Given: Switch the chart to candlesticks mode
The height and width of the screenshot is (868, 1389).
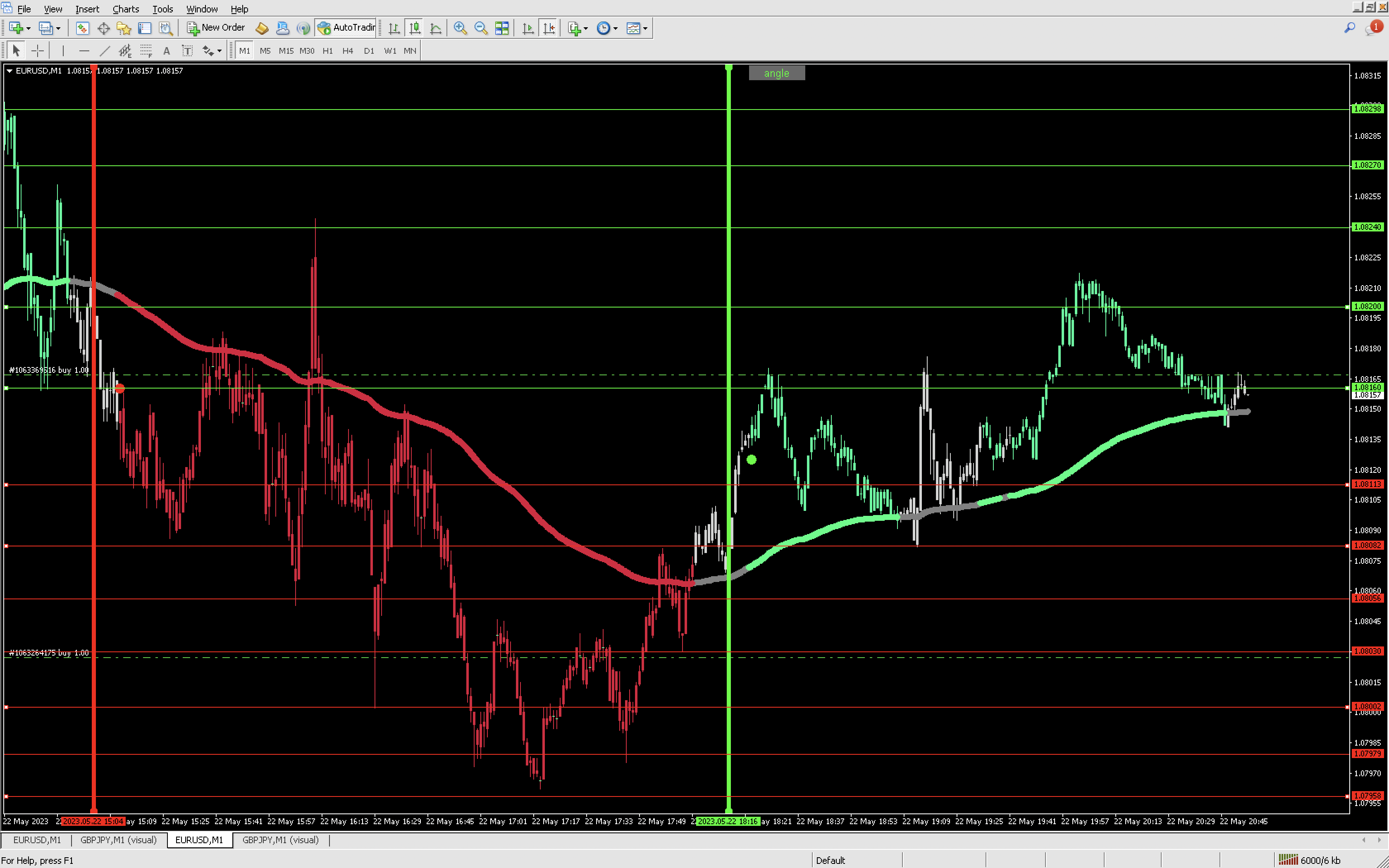Looking at the screenshot, I should [414, 28].
